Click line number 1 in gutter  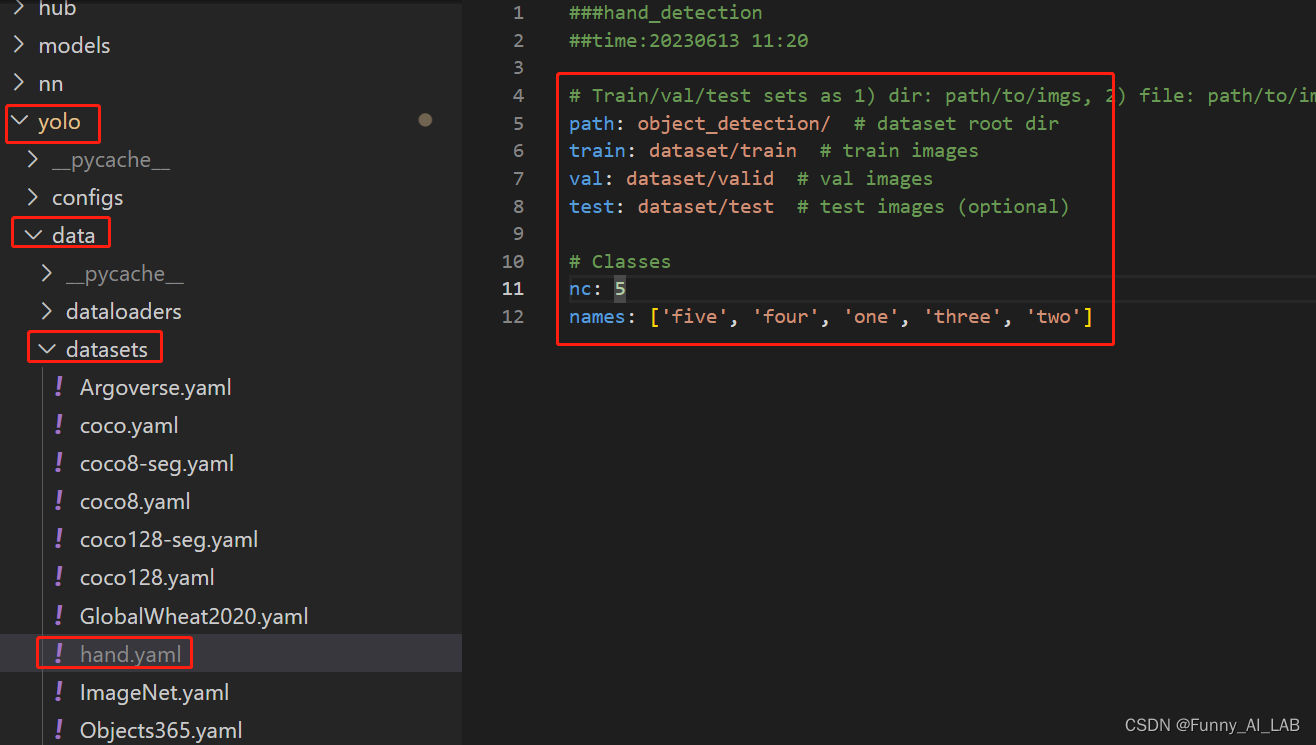pyautogui.click(x=517, y=13)
